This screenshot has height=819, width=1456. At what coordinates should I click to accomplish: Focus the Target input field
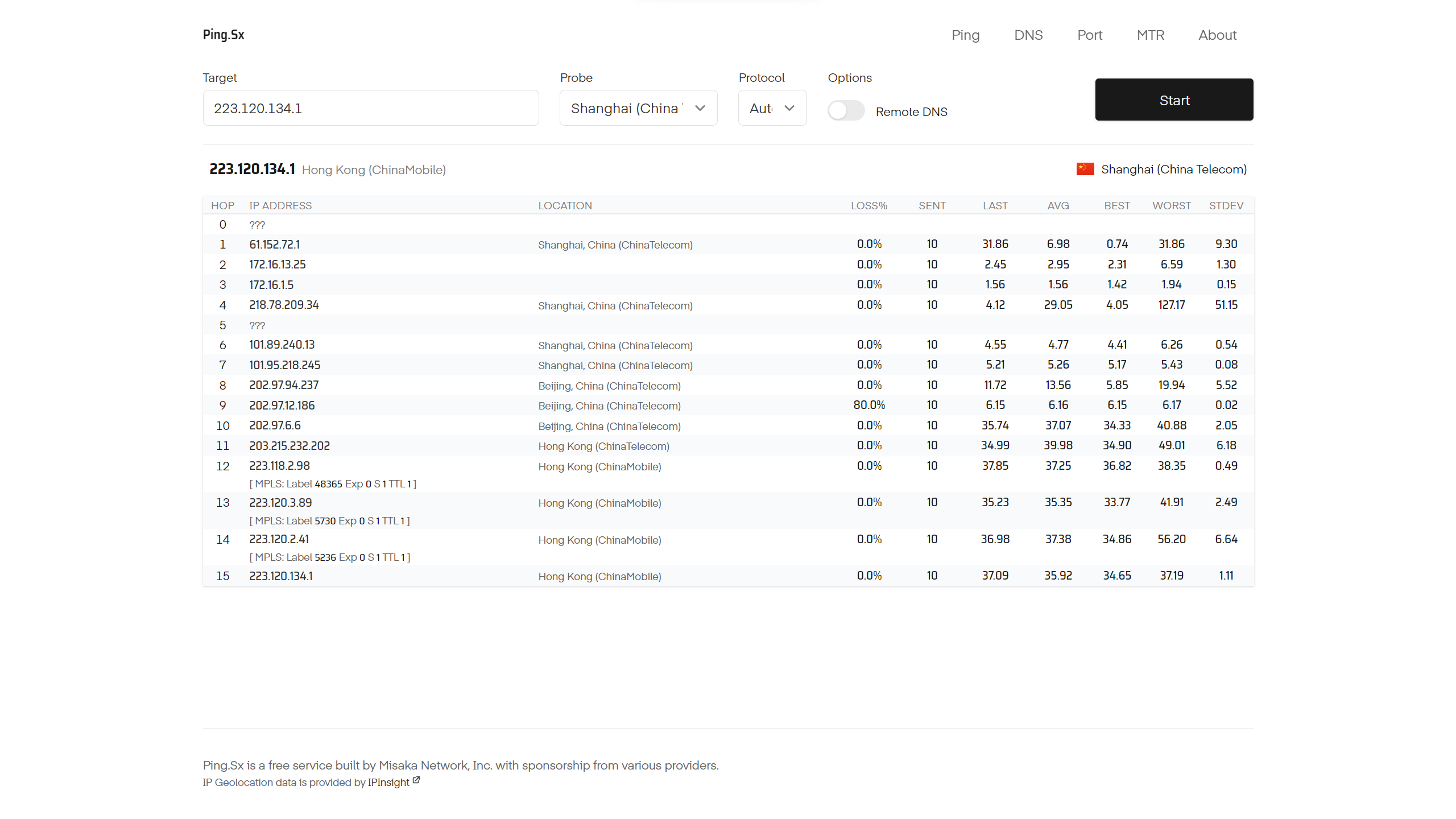click(370, 108)
